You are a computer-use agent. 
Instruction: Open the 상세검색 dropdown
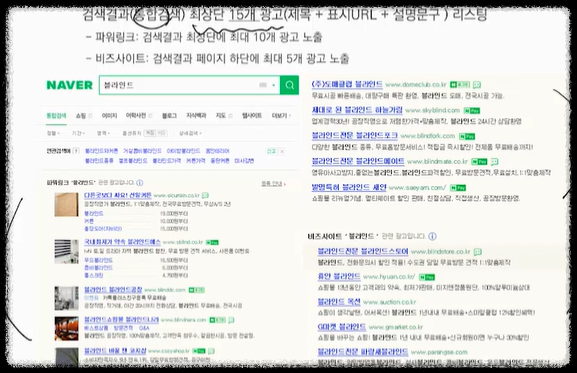tap(190, 133)
